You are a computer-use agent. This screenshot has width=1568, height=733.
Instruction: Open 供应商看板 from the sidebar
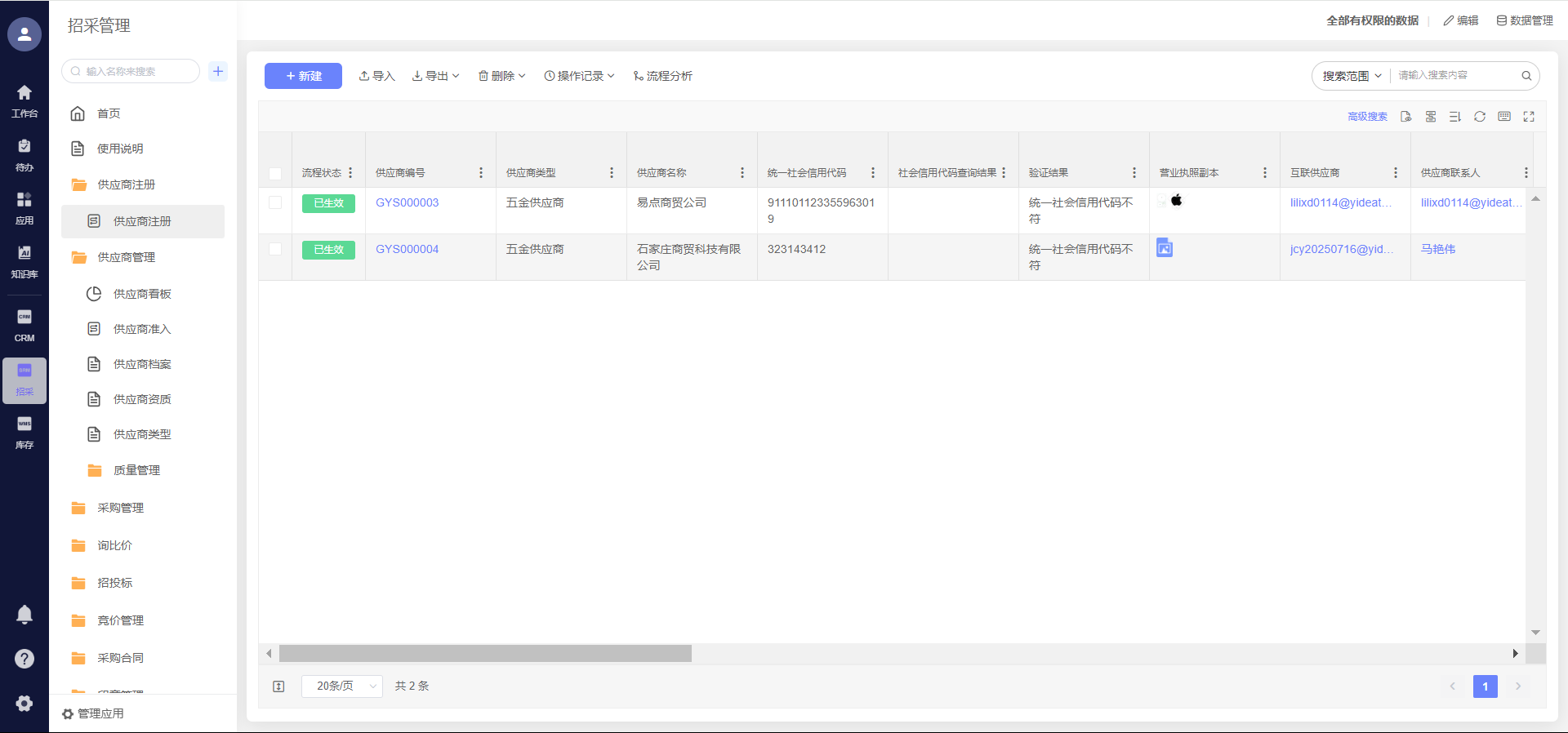point(142,294)
